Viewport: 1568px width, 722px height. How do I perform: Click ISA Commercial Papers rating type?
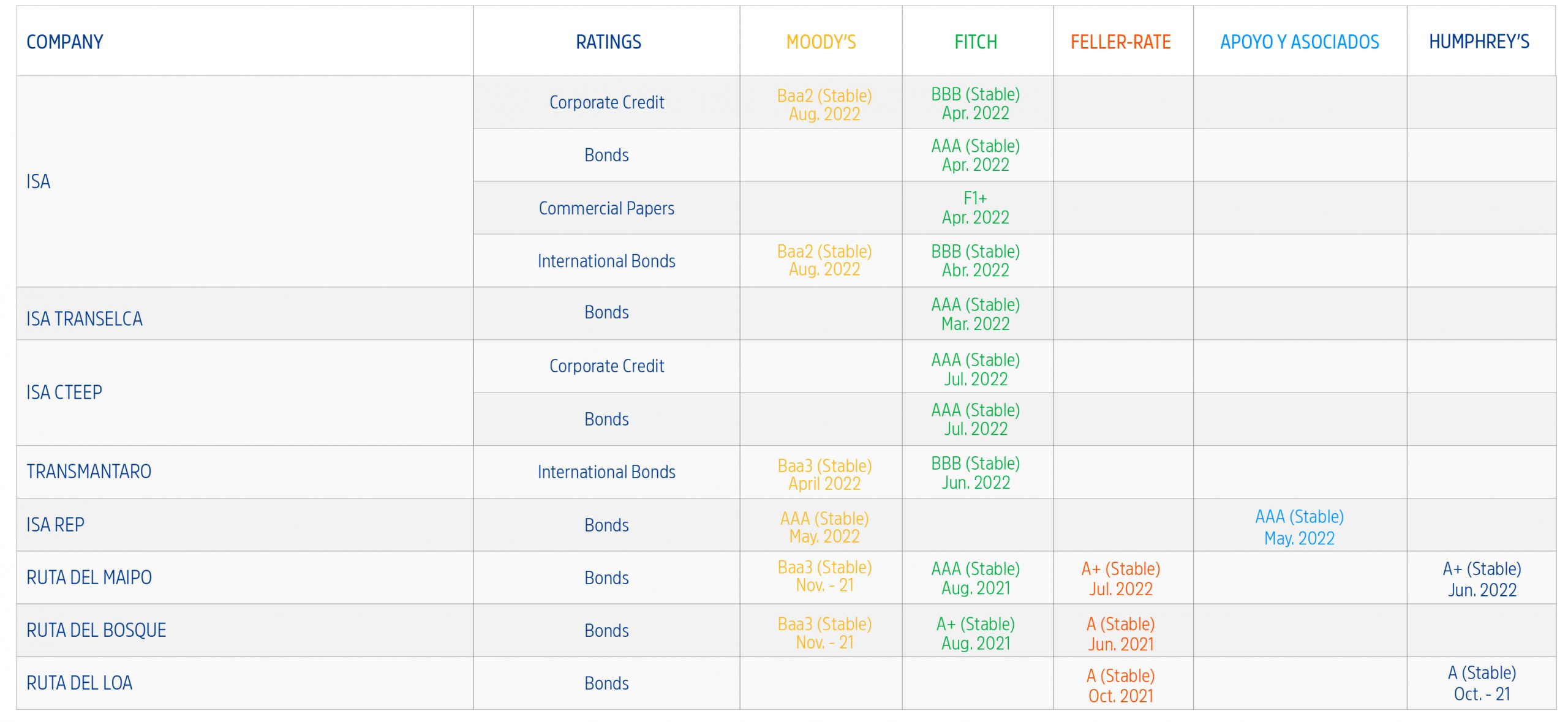[606, 208]
